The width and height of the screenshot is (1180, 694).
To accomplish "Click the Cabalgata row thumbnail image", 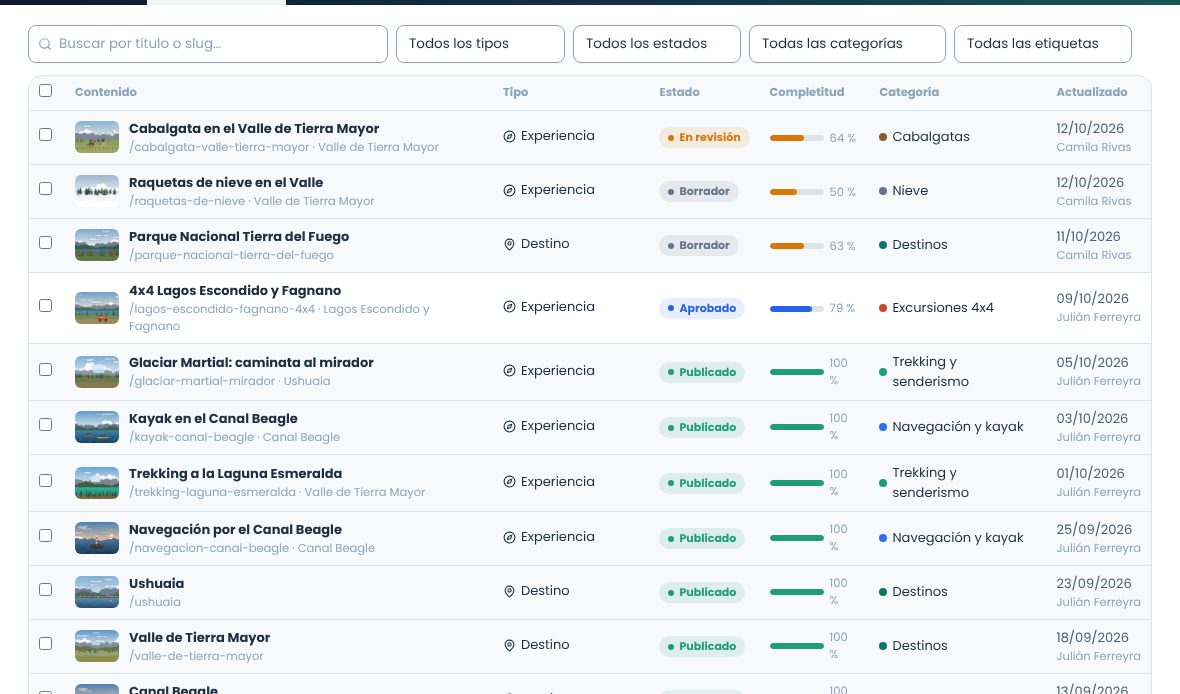I will pos(97,137).
